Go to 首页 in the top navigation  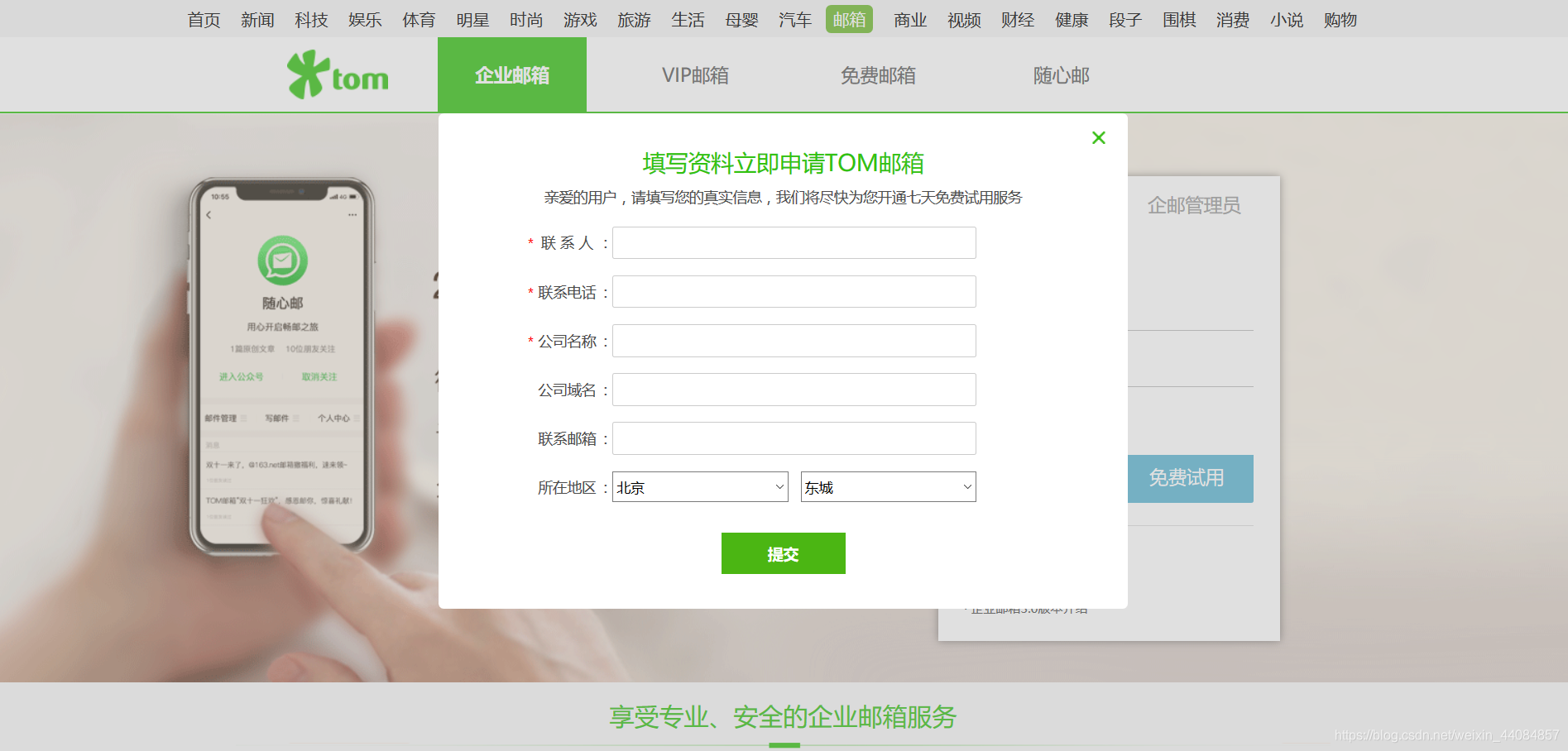point(203,19)
